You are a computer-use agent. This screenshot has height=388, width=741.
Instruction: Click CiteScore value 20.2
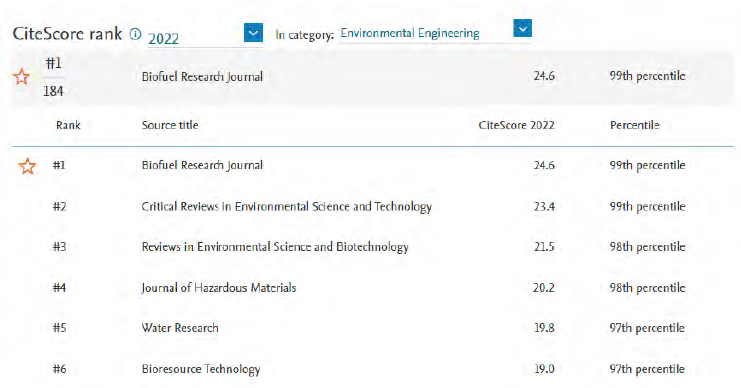(x=544, y=288)
